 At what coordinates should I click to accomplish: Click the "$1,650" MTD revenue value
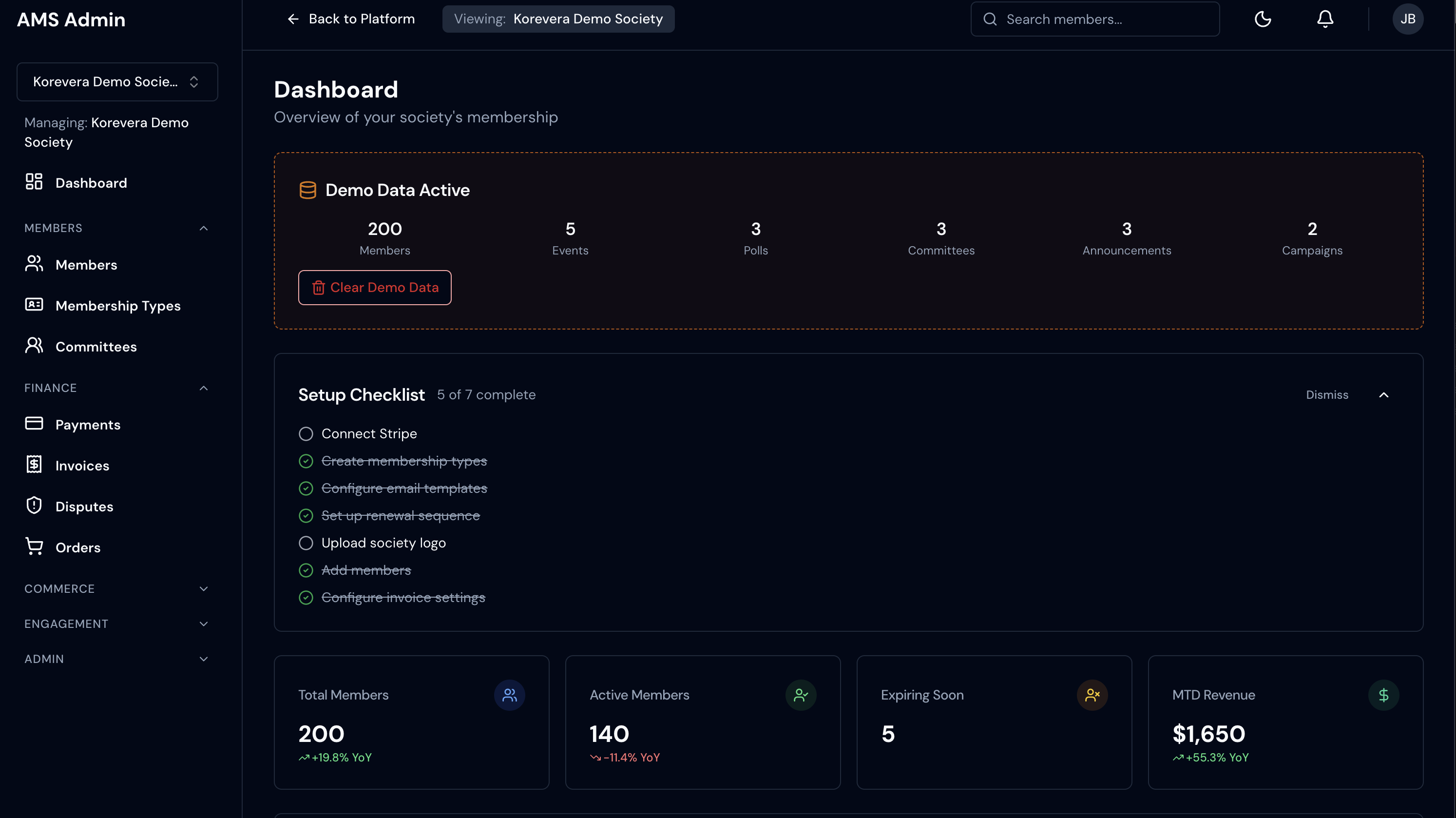pos(1208,734)
